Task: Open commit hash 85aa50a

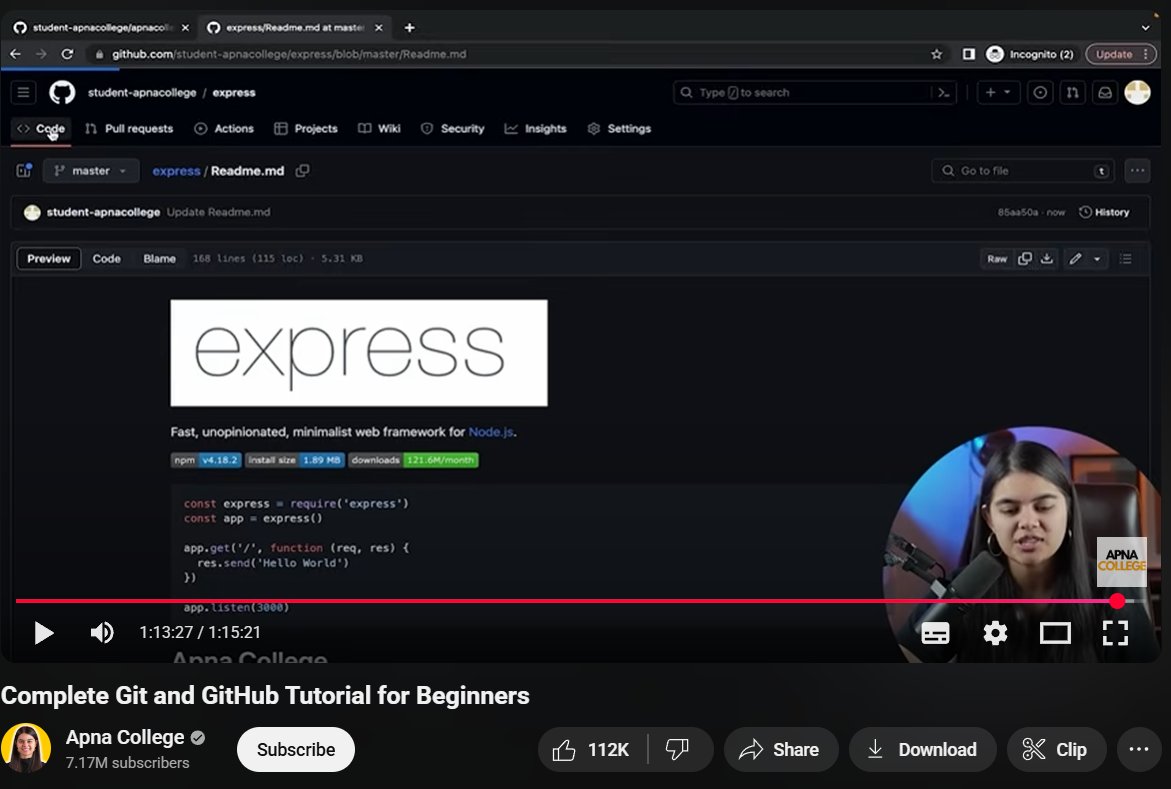Action: click(1018, 212)
